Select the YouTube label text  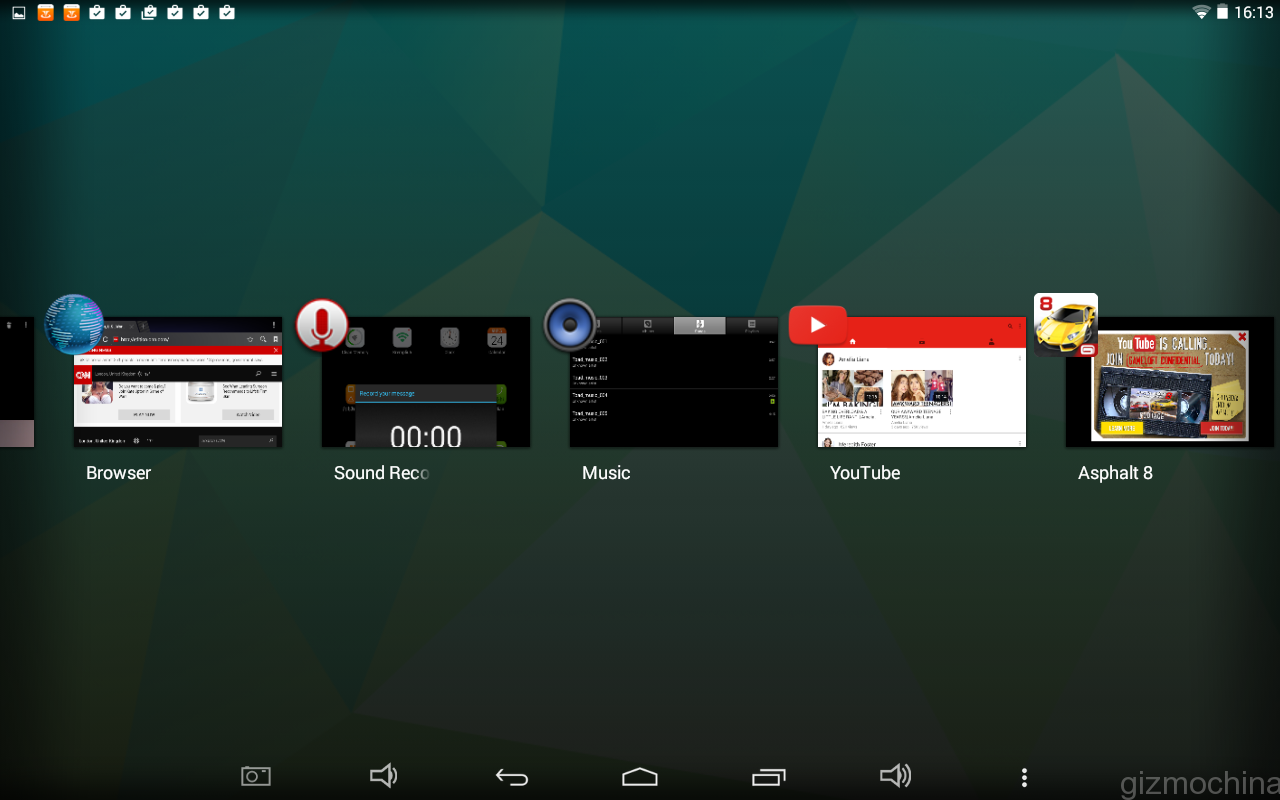(x=865, y=473)
